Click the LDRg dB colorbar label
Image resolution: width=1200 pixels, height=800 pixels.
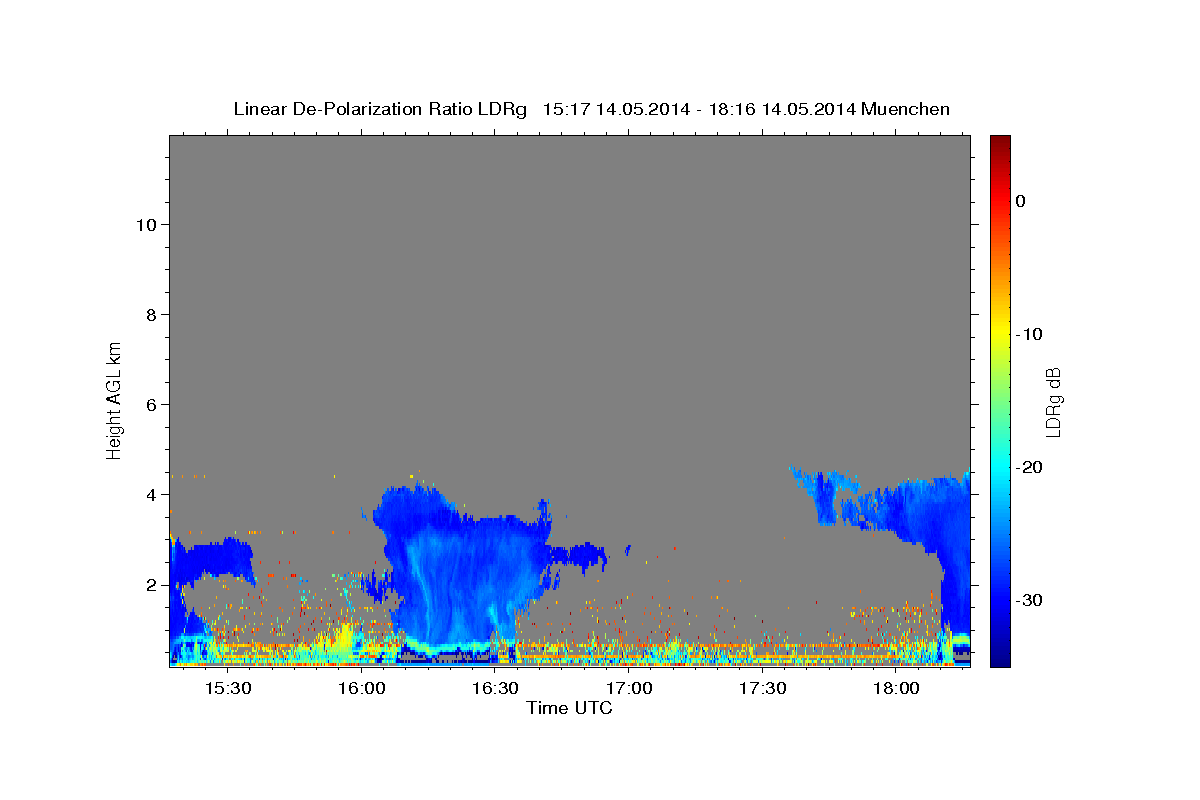1053,401
